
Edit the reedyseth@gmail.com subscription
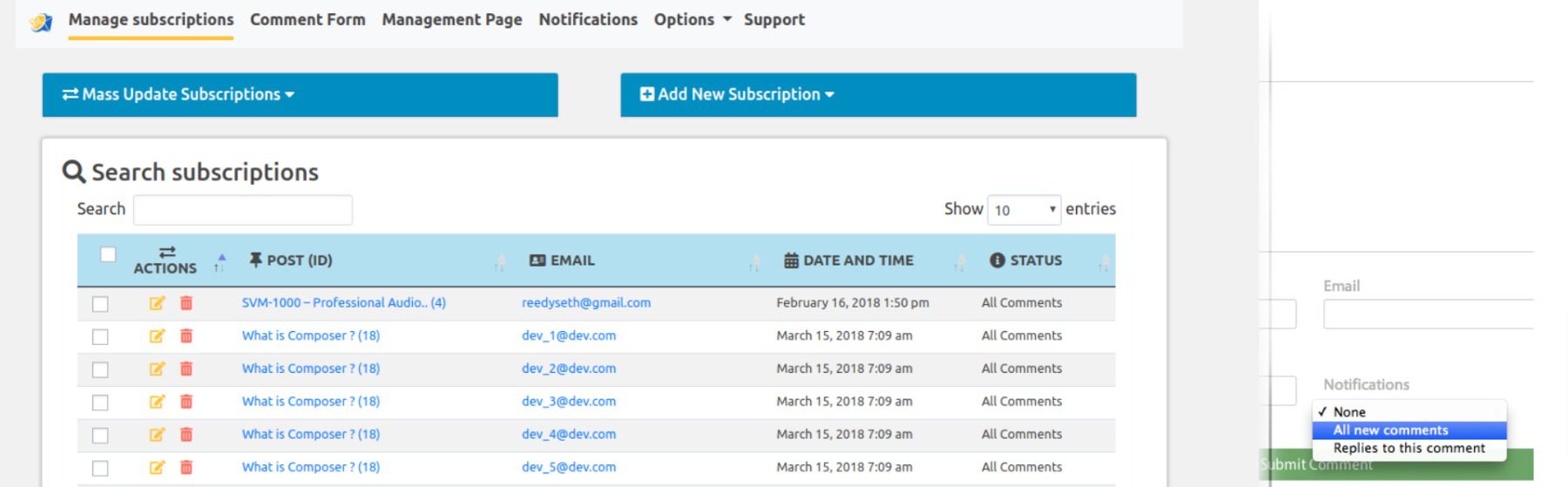pos(157,303)
